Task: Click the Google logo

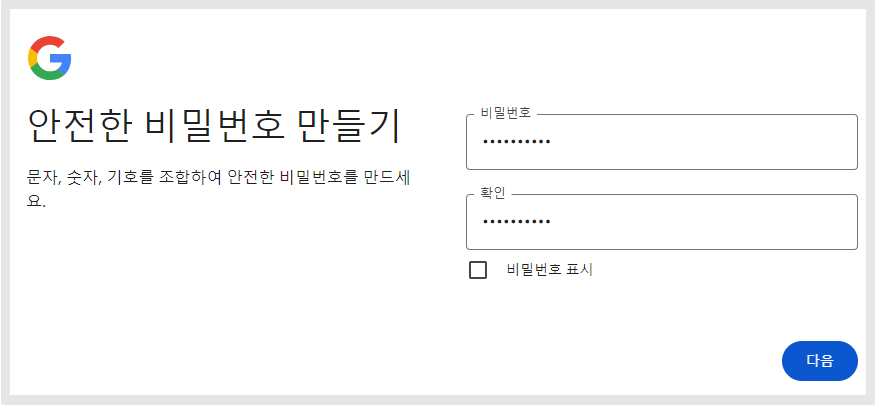Action: tap(50, 58)
